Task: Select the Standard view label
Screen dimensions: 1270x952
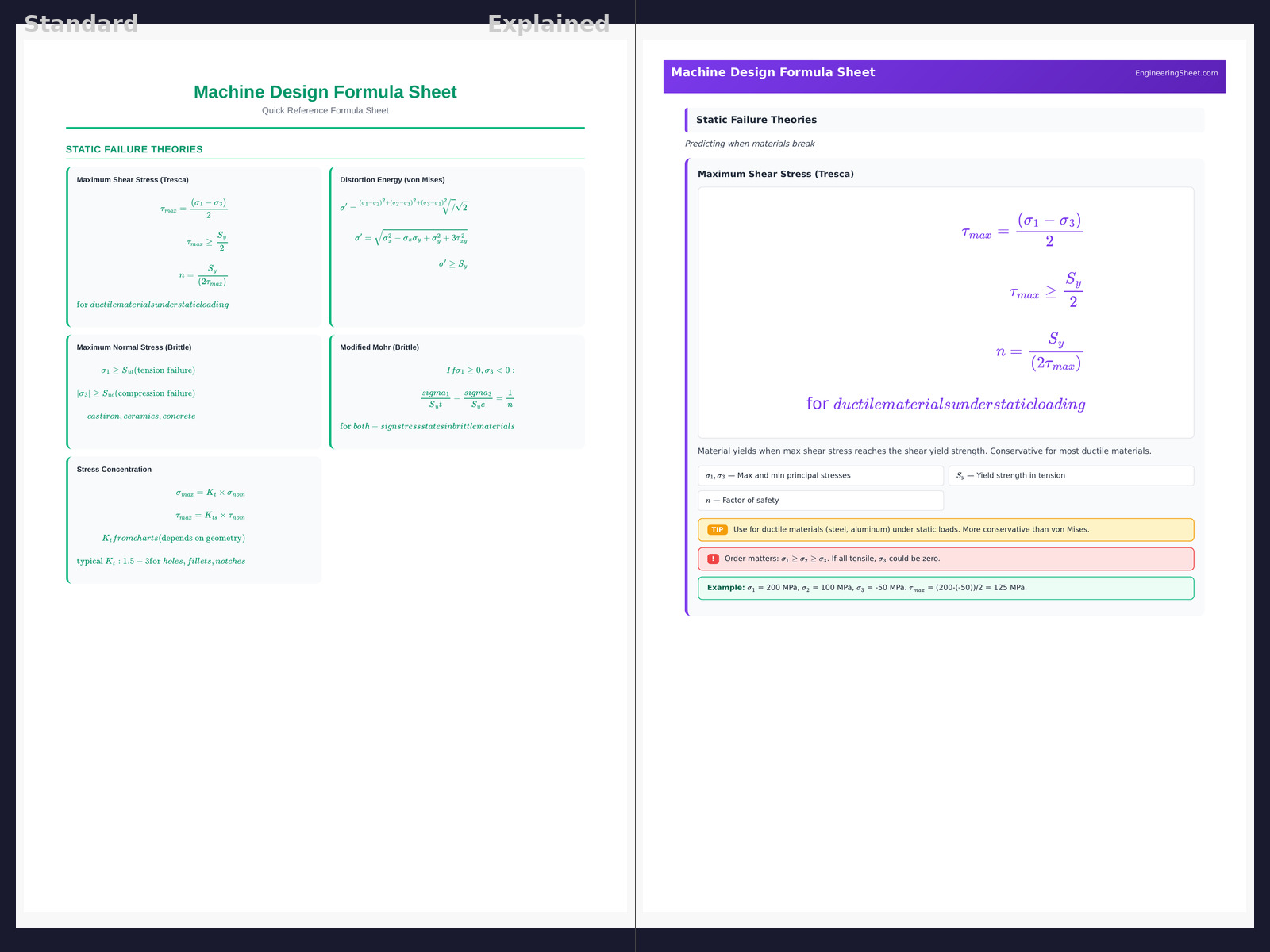Action: [81, 24]
